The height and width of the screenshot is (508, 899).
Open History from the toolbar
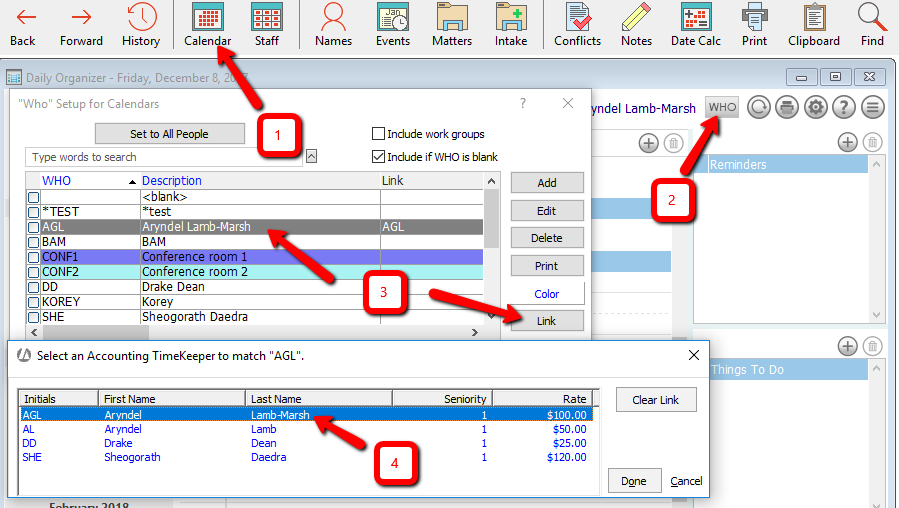141,24
